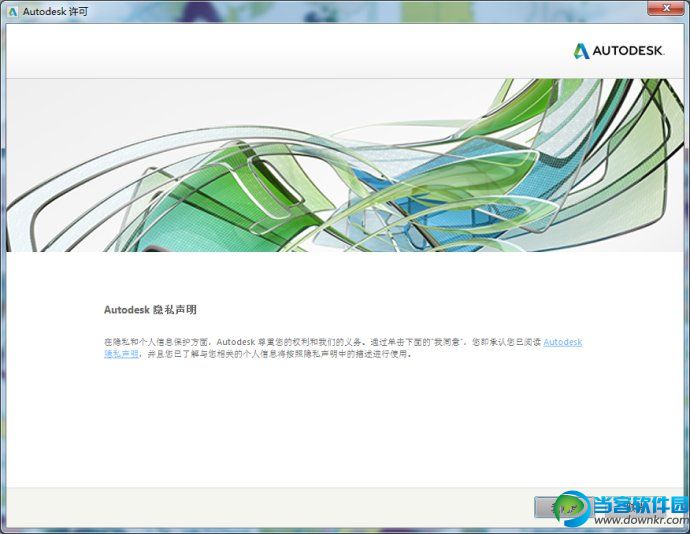Click the AUTODESK wordmark beside the logo
The image size is (690, 534).
629,51
